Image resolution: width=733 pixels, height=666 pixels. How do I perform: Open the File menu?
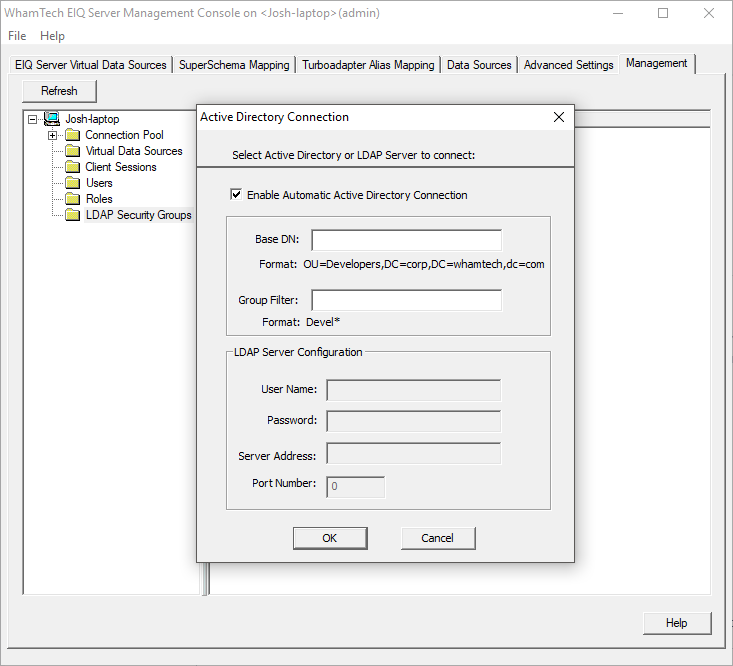click(x=17, y=36)
